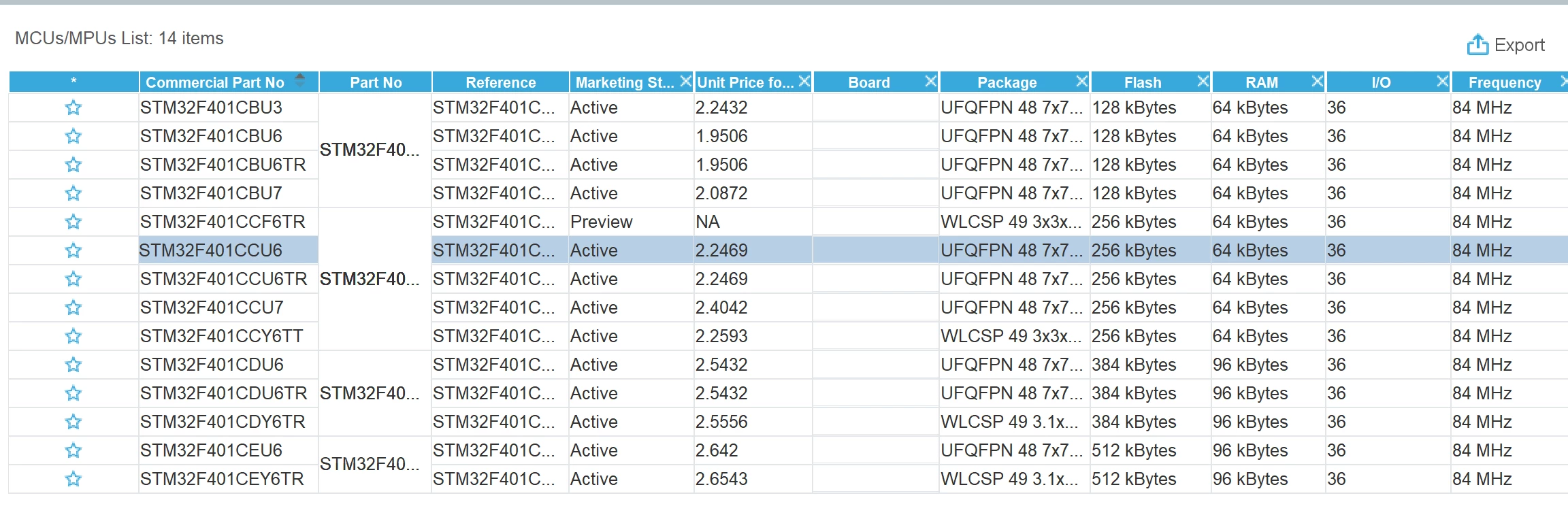The height and width of the screenshot is (517, 1568).
Task: Click the STM32F401CDY6TR part name
Action: click(x=223, y=422)
